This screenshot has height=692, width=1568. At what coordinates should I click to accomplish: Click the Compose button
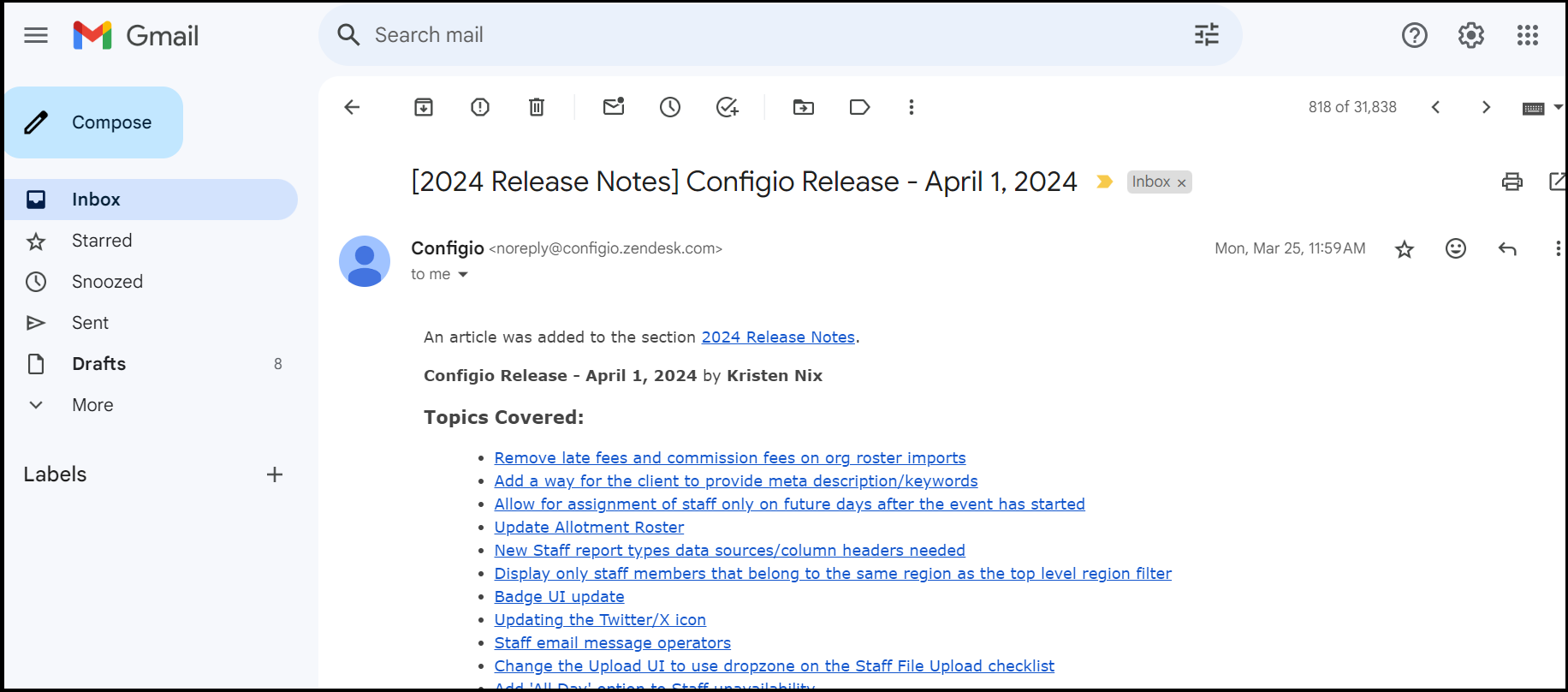[x=93, y=122]
